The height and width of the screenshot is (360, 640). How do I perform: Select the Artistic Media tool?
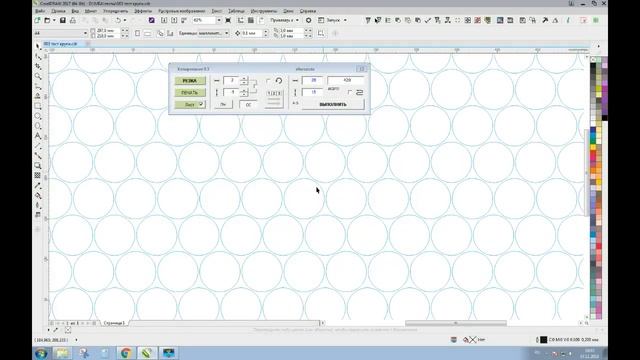point(38,96)
